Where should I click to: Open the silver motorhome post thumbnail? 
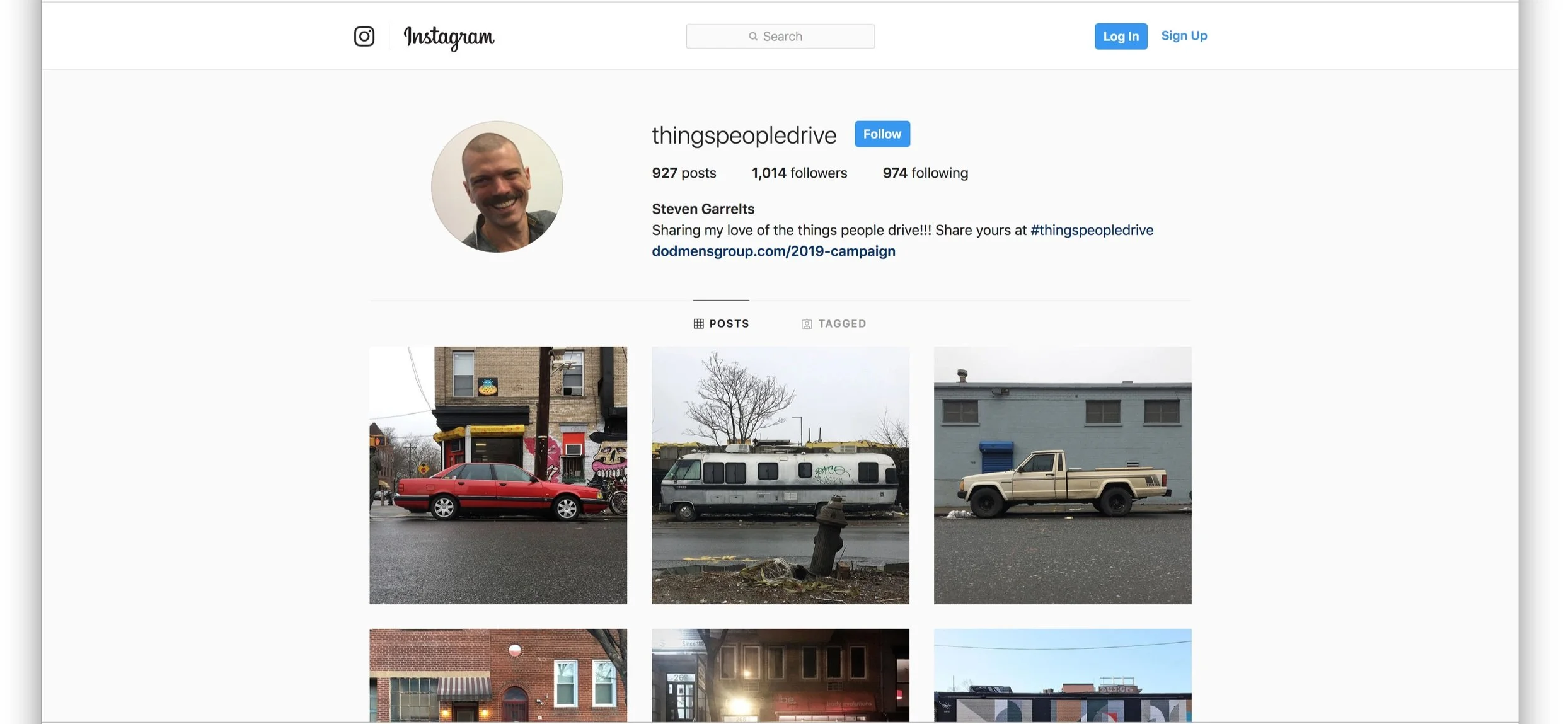(780, 475)
